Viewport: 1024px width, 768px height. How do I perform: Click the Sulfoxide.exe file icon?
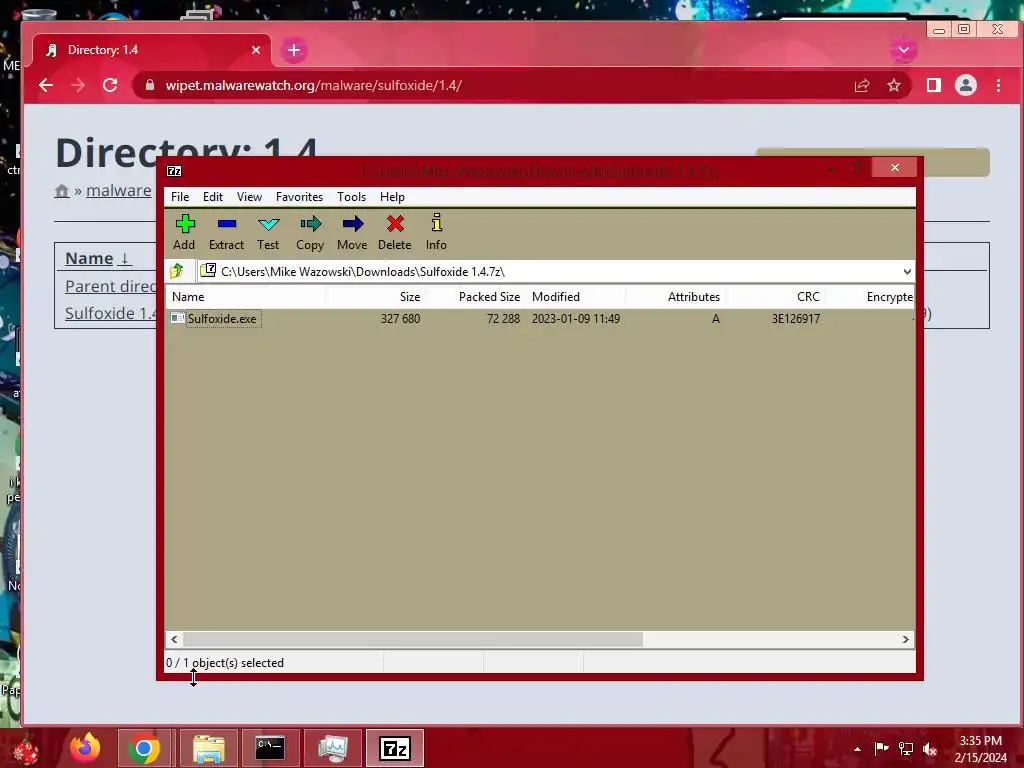(177, 318)
